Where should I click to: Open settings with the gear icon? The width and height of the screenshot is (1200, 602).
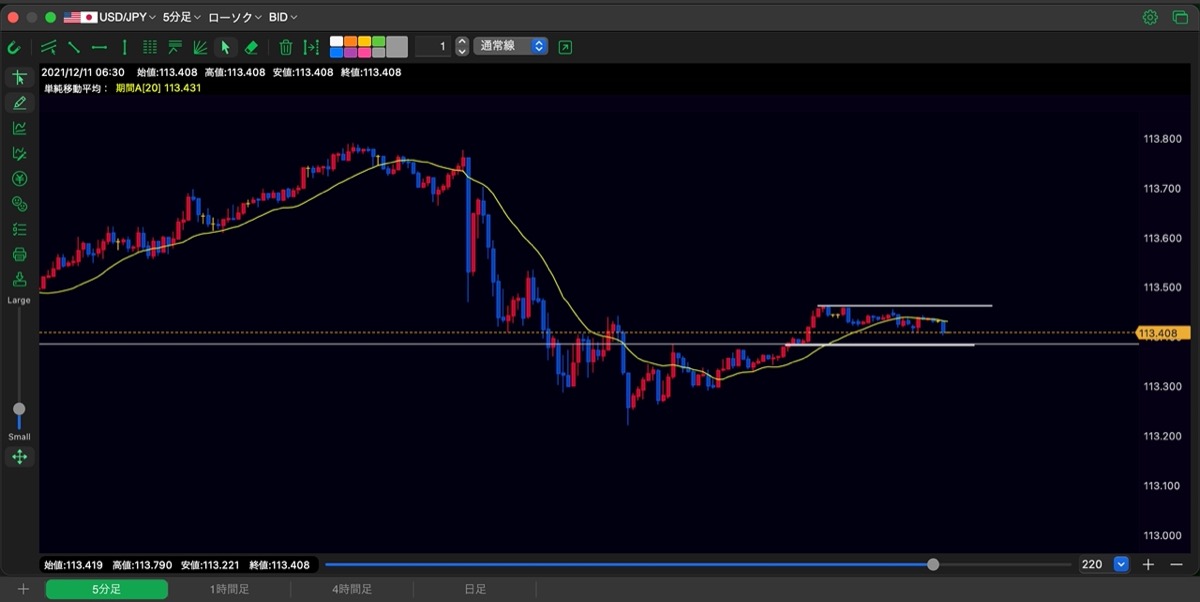[x=1150, y=17]
